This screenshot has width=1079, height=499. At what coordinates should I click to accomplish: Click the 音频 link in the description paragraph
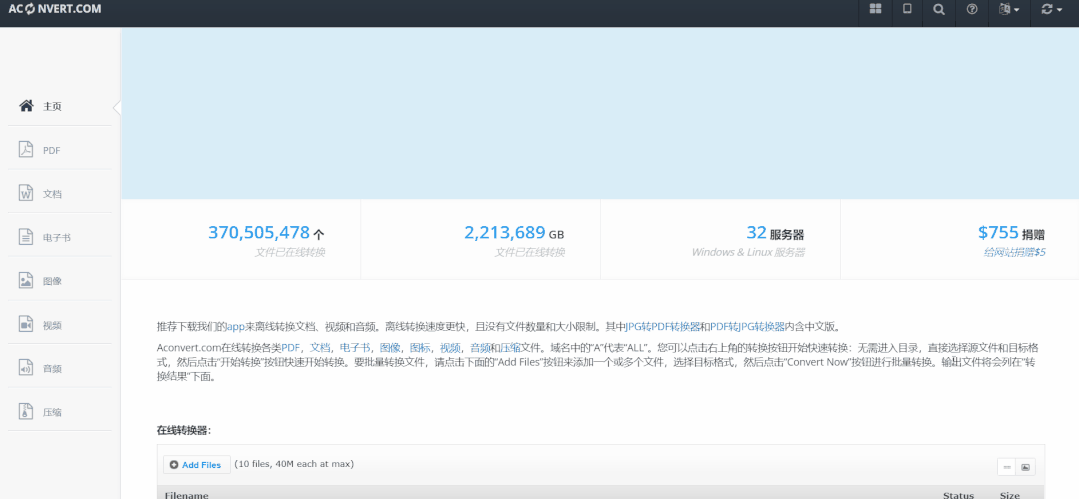pyautogui.click(x=480, y=348)
